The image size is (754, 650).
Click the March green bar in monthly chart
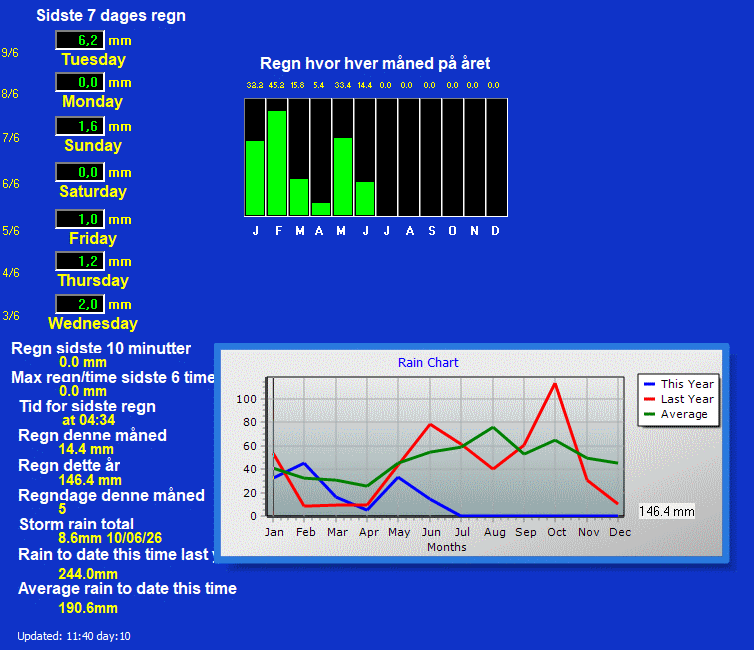299,197
